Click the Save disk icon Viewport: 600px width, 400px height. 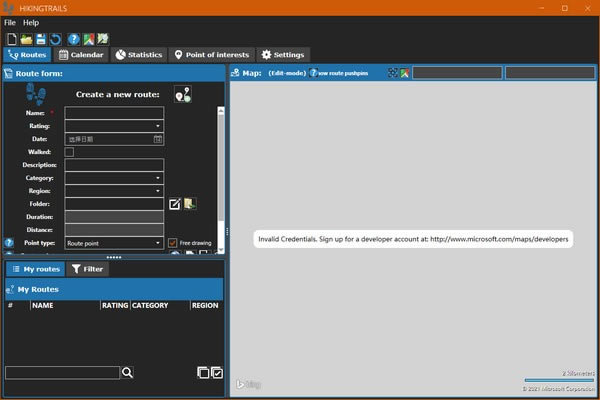tap(41, 38)
